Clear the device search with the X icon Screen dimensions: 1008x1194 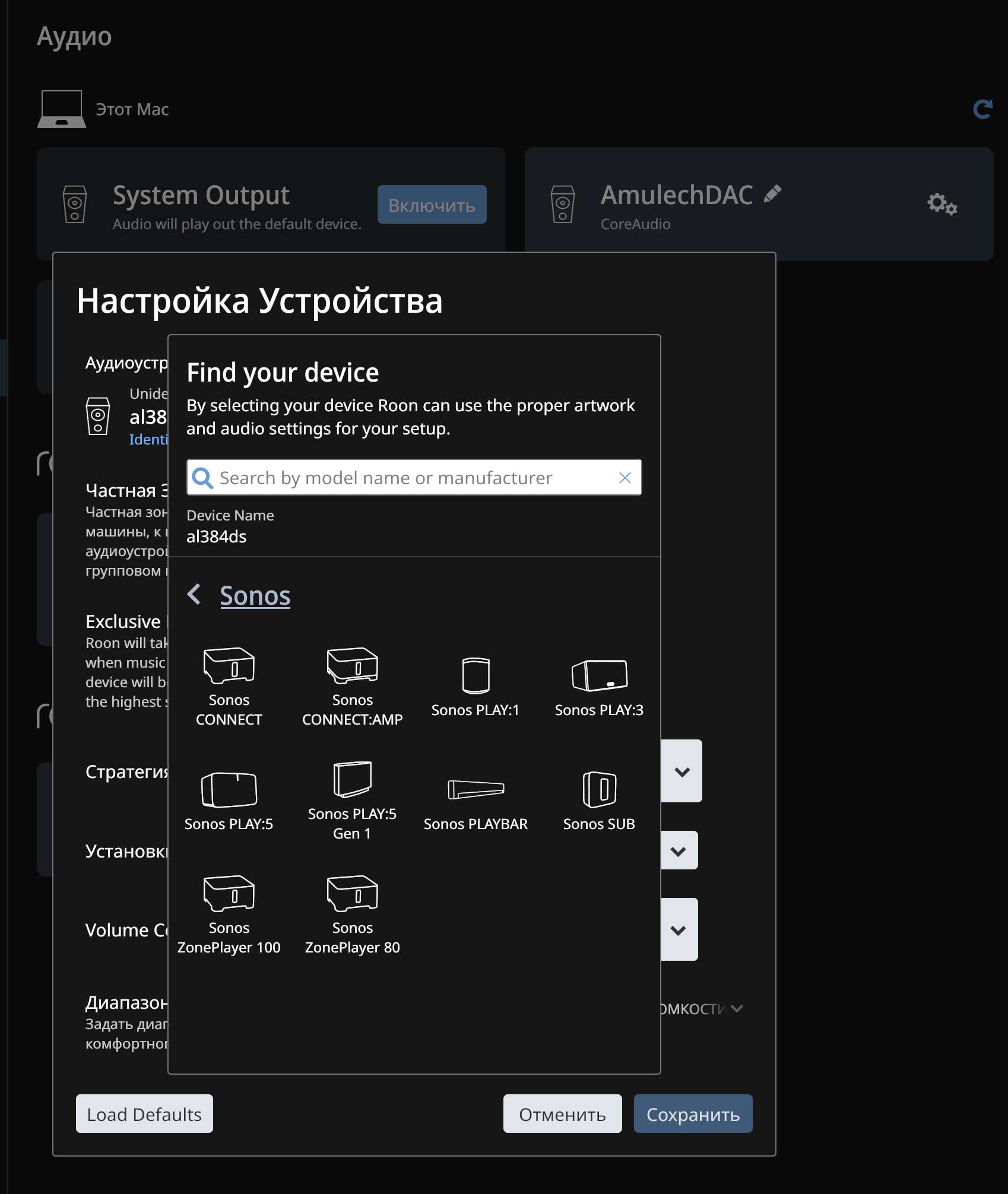click(x=625, y=478)
